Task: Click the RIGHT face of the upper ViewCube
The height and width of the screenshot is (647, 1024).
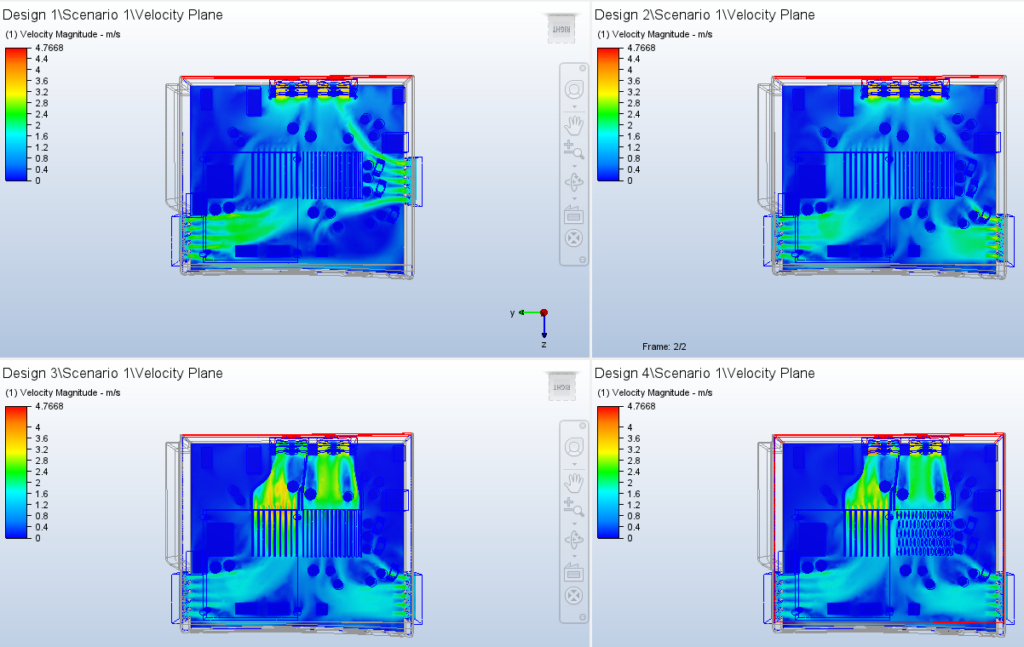Action: tap(561, 28)
